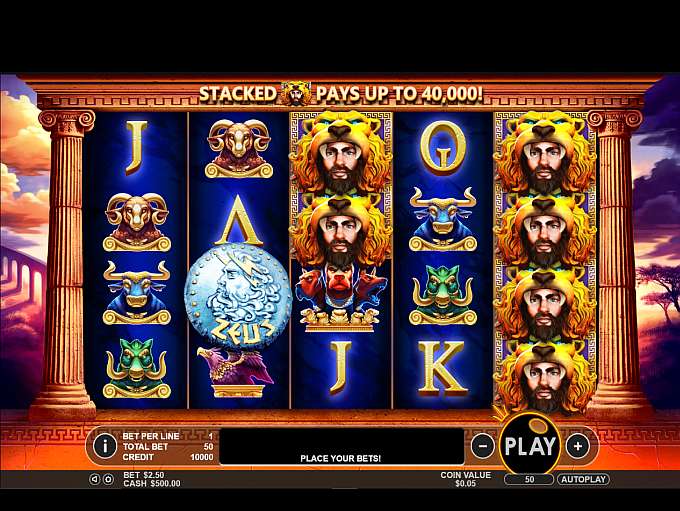The image size is (680, 511).
Task: Decrease the bet with minus button
Action: tap(483, 446)
